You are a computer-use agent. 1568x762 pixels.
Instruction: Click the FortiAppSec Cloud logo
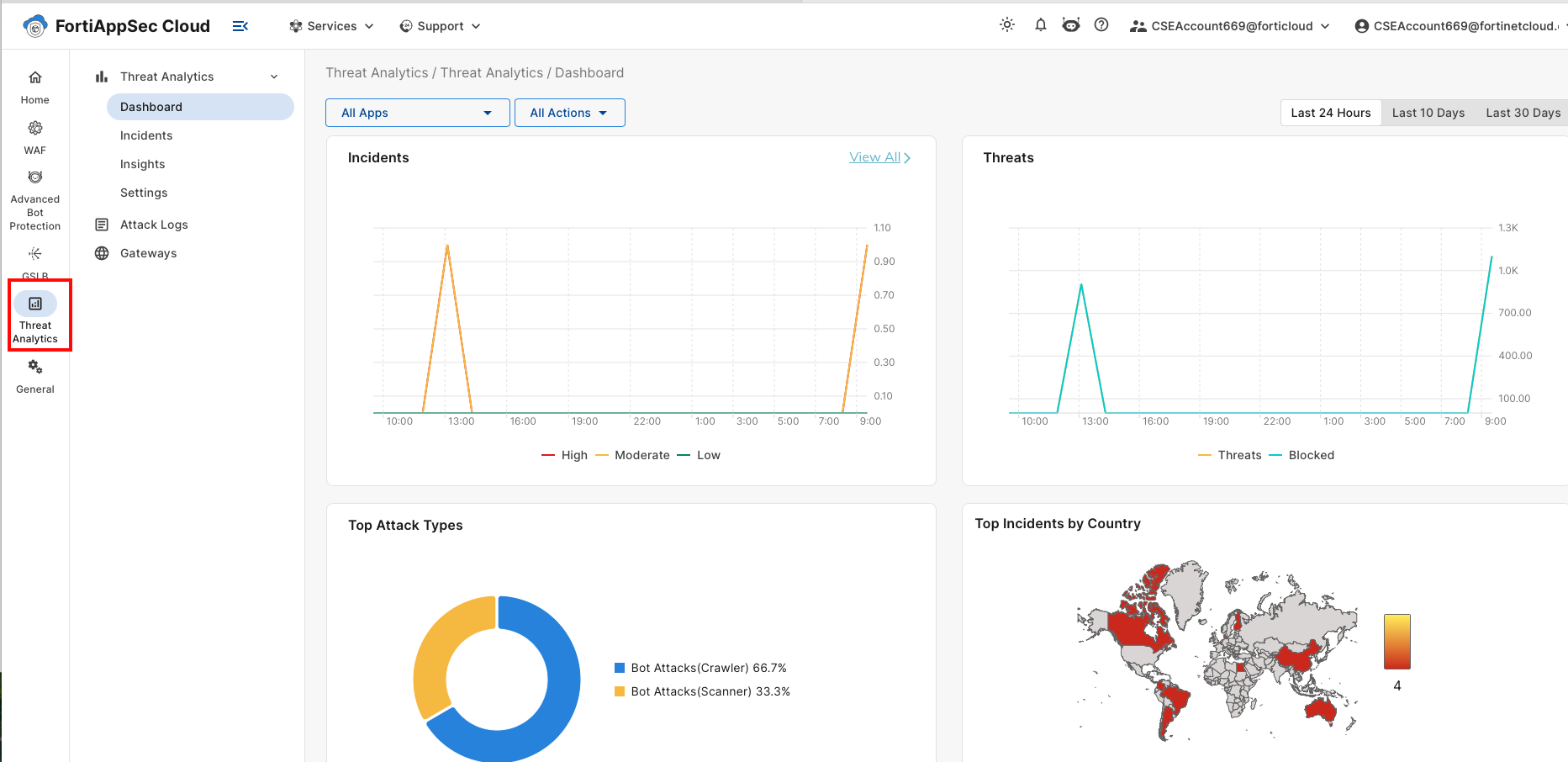pyautogui.click(x=117, y=26)
